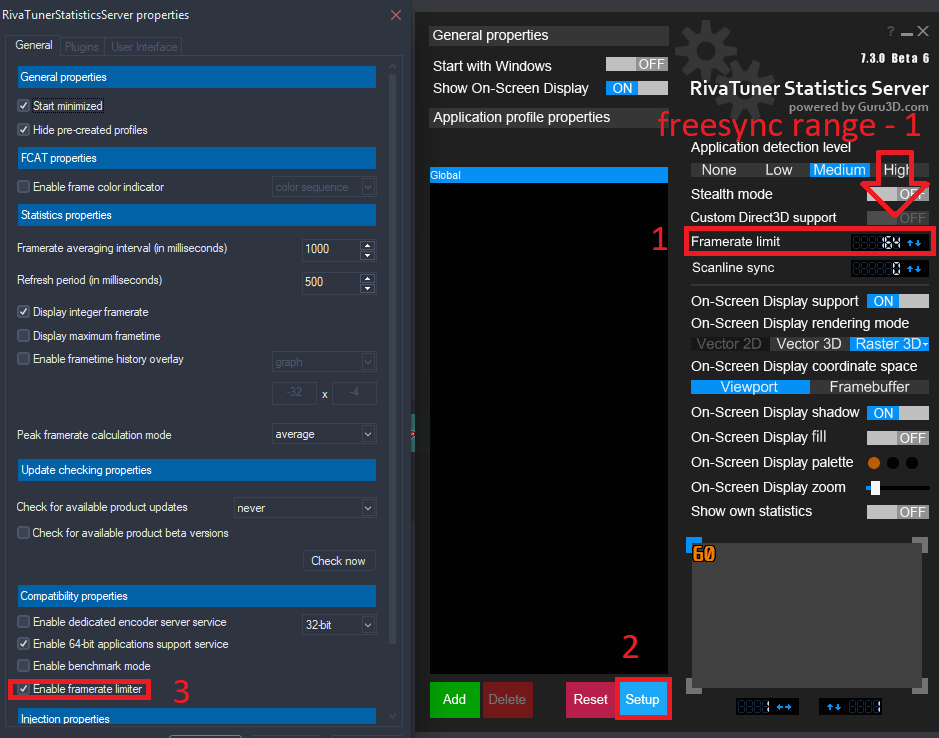939x738 pixels.
Task: Toggle On-Screen Display support switch
Action: click(898, 301)
